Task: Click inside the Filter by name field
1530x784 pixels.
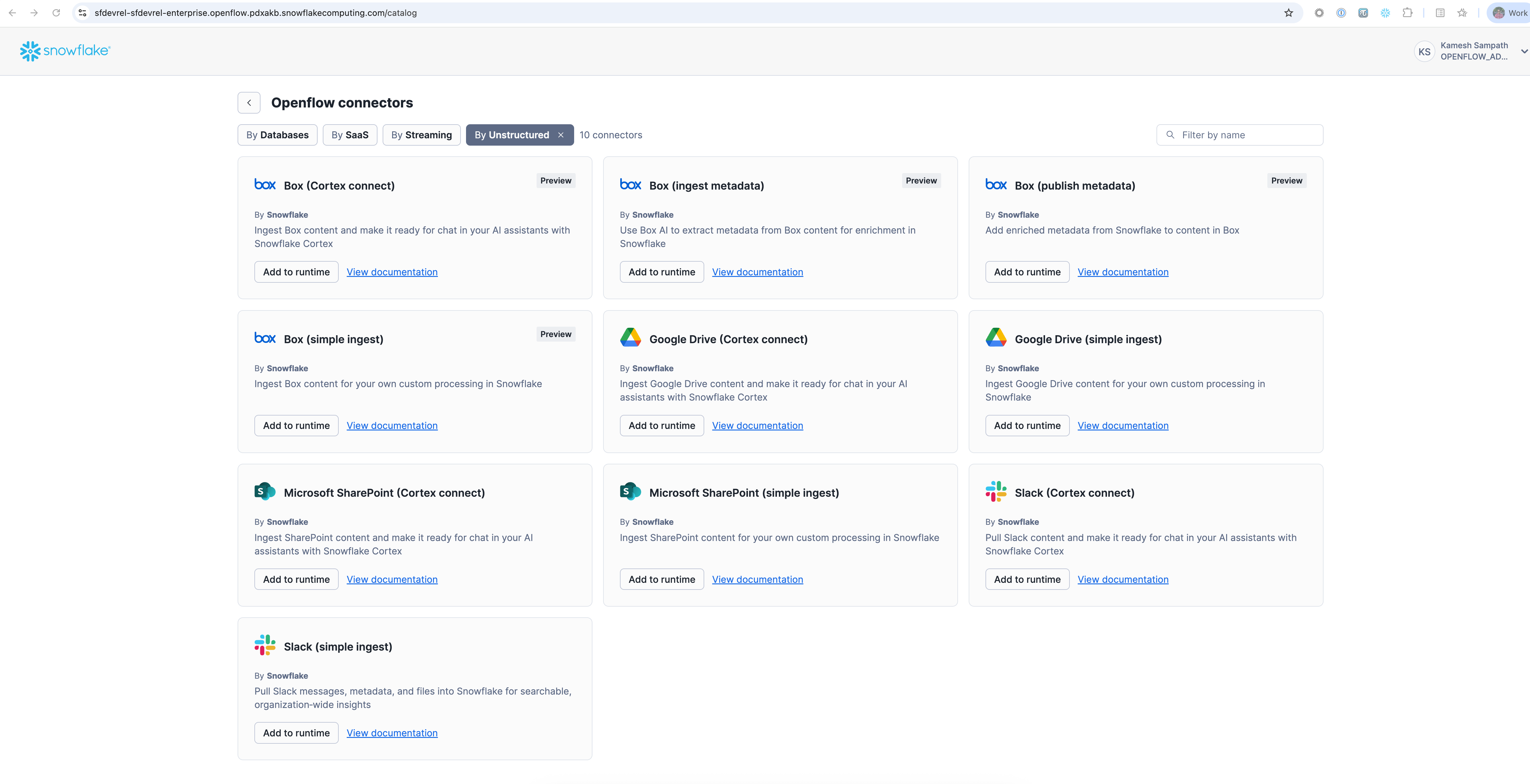Action: [1241, 135]
